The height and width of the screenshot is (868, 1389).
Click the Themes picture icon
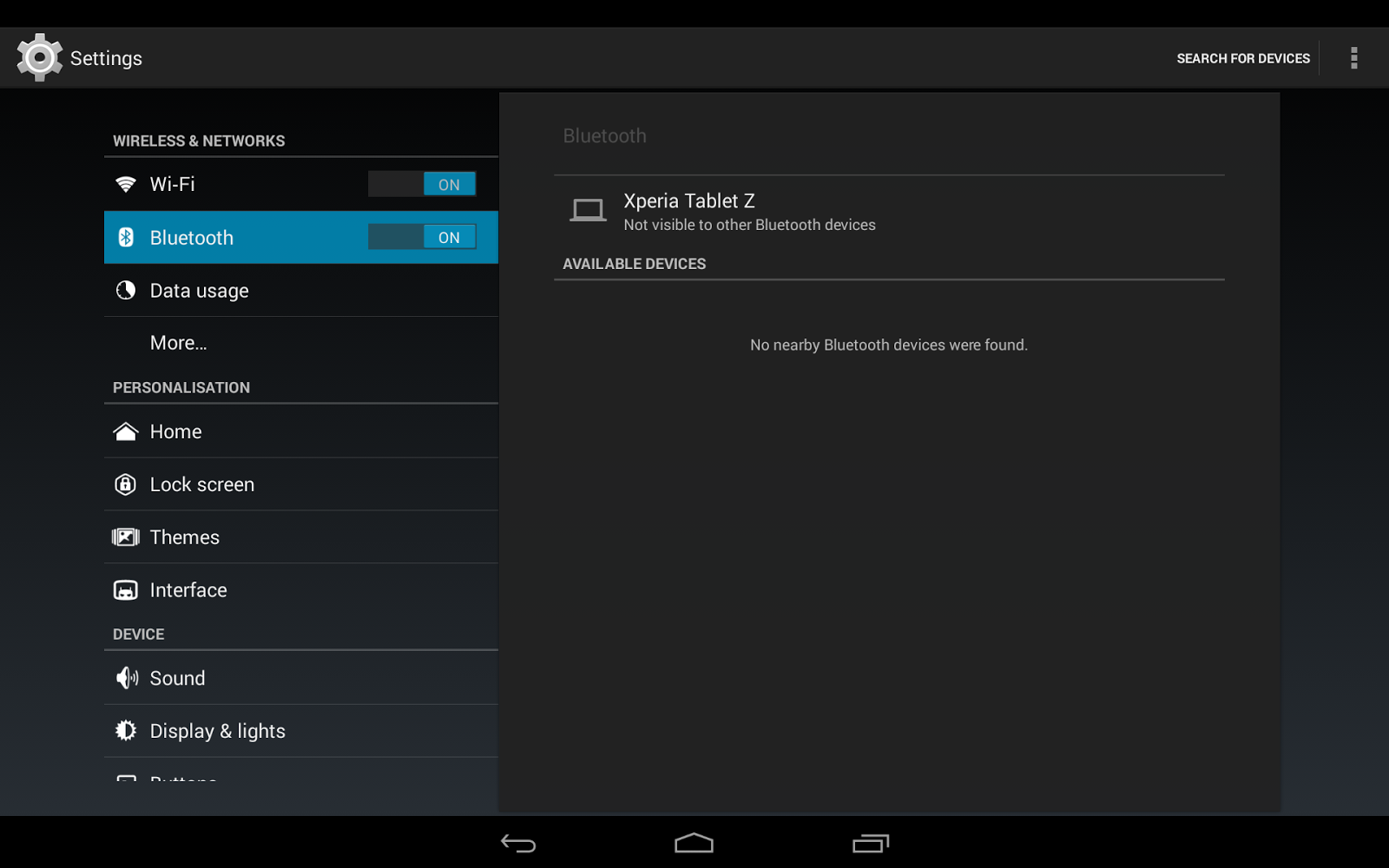click(x=126, y=537)
